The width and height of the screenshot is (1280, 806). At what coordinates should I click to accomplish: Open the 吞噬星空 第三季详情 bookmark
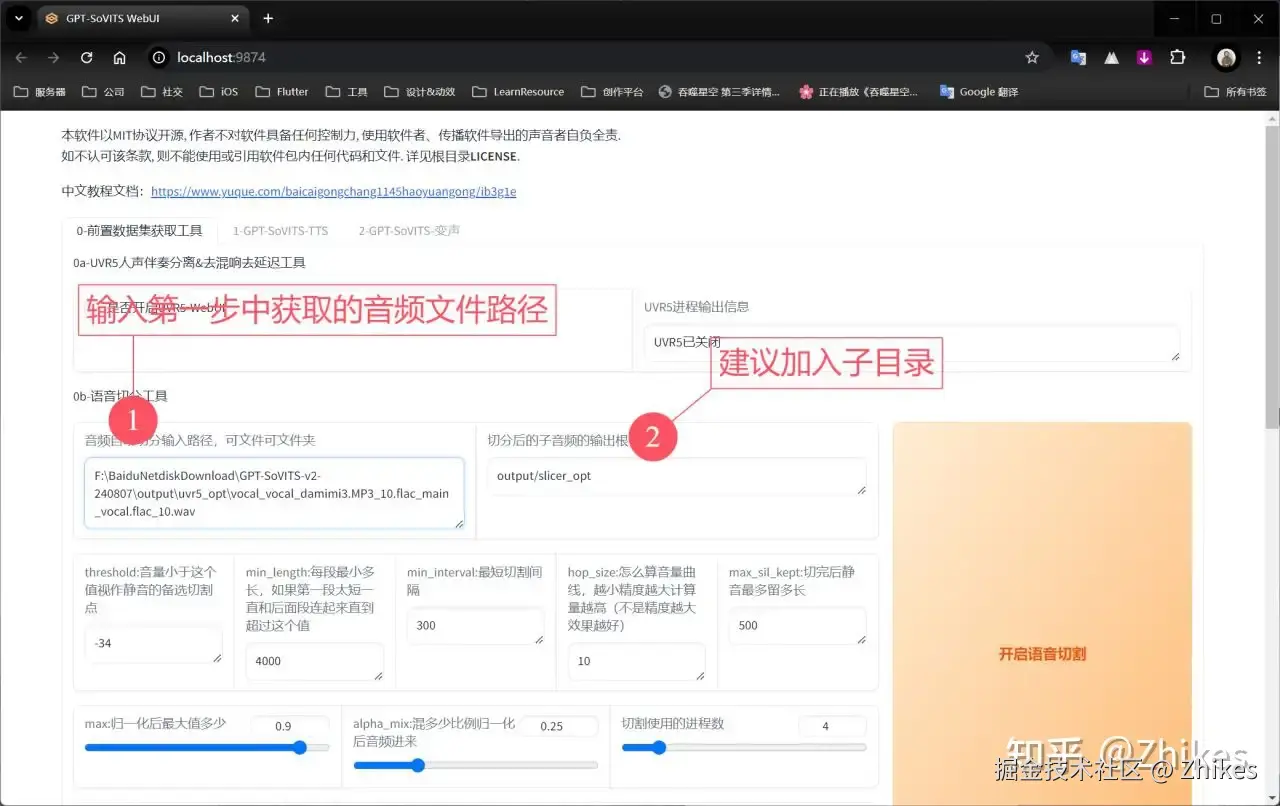(x=719, y=92)
